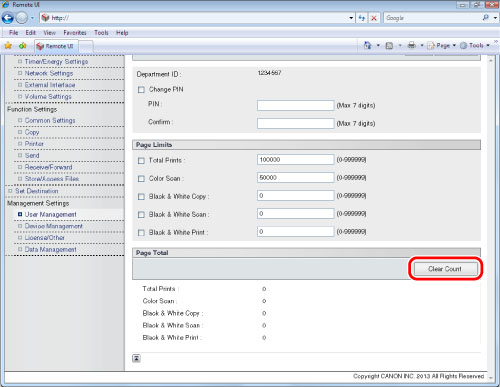Tick the Black & White Scan checkbox
500x387 pixels.
pos(141,215)
